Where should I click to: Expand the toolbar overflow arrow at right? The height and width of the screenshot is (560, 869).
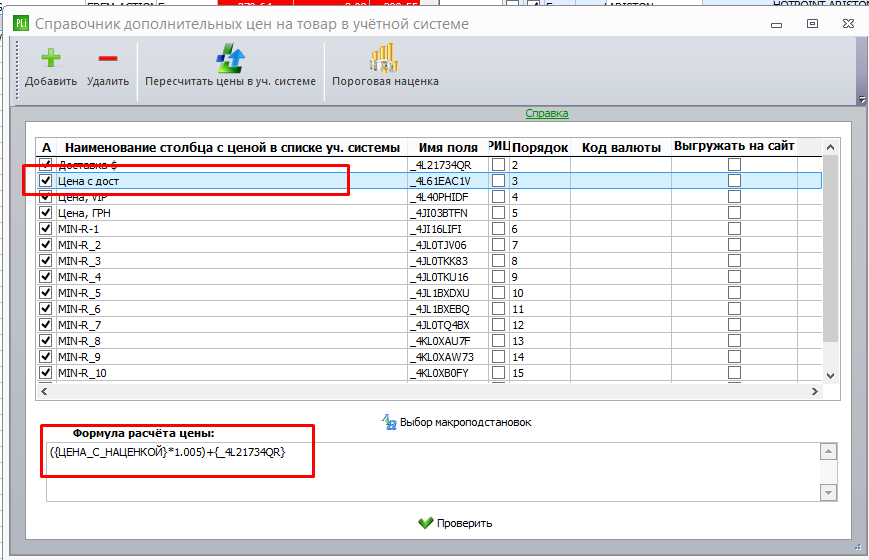[x=861, y=100]
